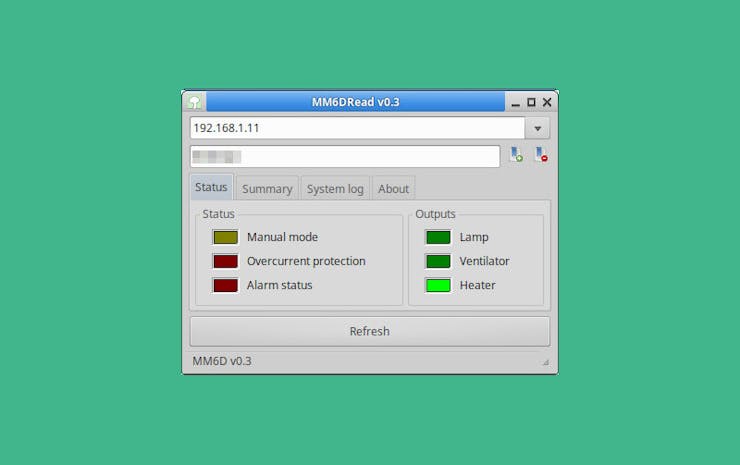The width and height of the screenshot is (740, 465).
Task: Click the MM6DRead v0.3 title bar
Action: tap(355, 102)
